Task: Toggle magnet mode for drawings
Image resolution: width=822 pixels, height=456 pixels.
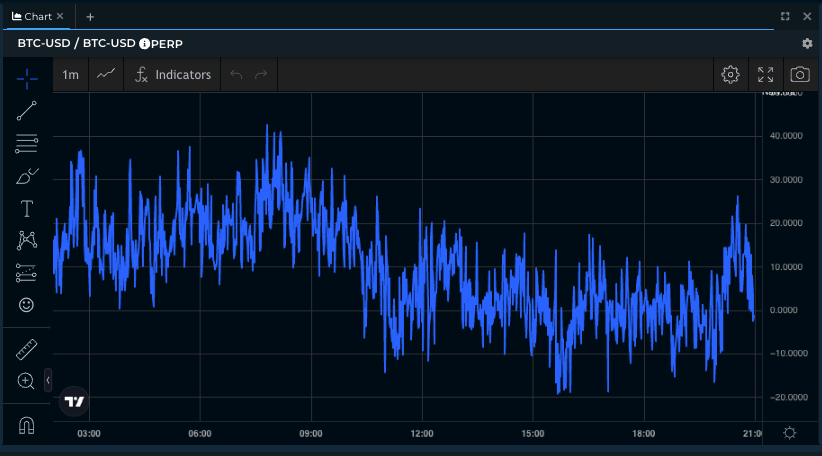Action: 27,426
